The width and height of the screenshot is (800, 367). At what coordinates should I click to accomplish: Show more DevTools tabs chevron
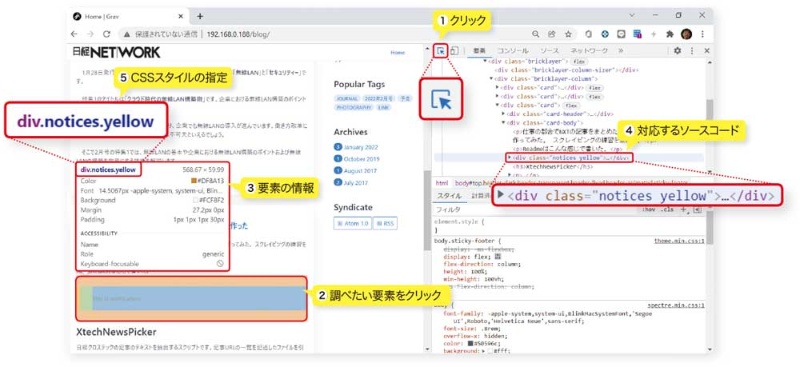pos(620,51)
